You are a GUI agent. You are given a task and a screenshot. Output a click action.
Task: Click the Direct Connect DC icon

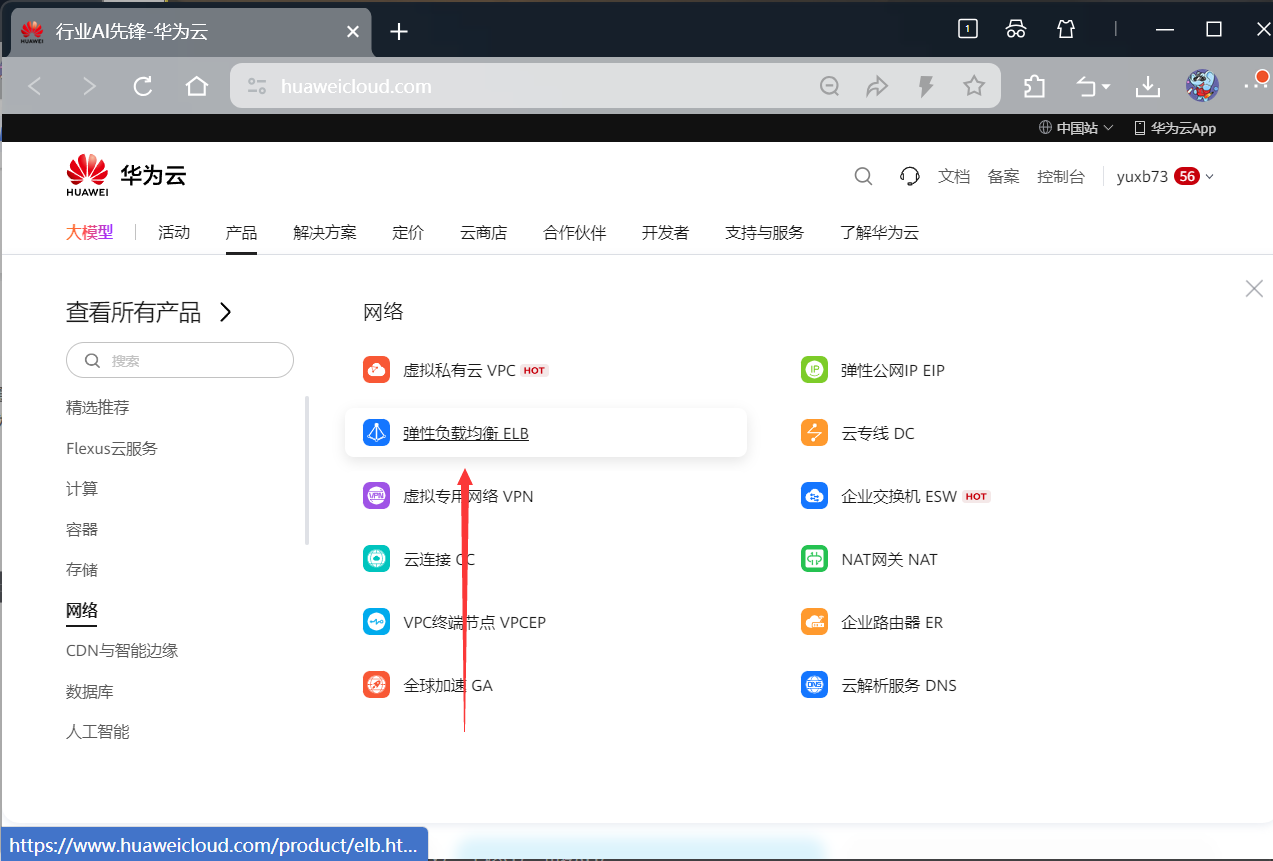click(815, 433)
